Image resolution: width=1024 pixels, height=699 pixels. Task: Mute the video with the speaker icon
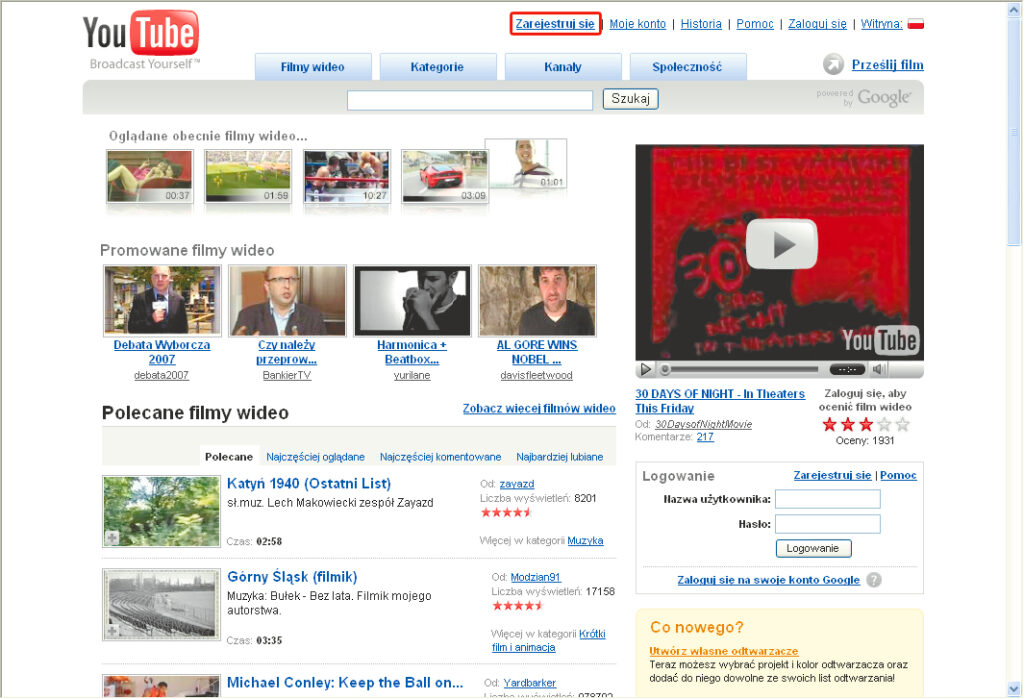pos(880,369)
